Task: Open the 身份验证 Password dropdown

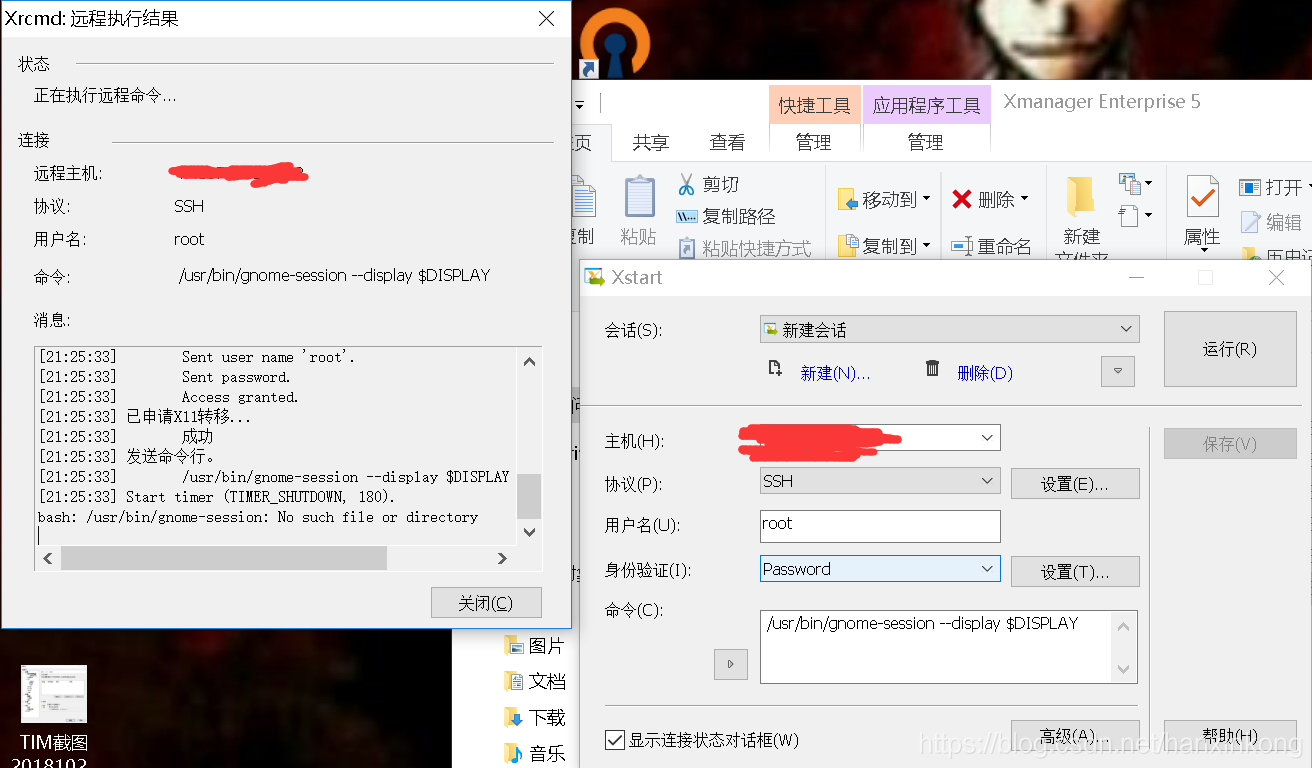Action: [x=988, y=569]
